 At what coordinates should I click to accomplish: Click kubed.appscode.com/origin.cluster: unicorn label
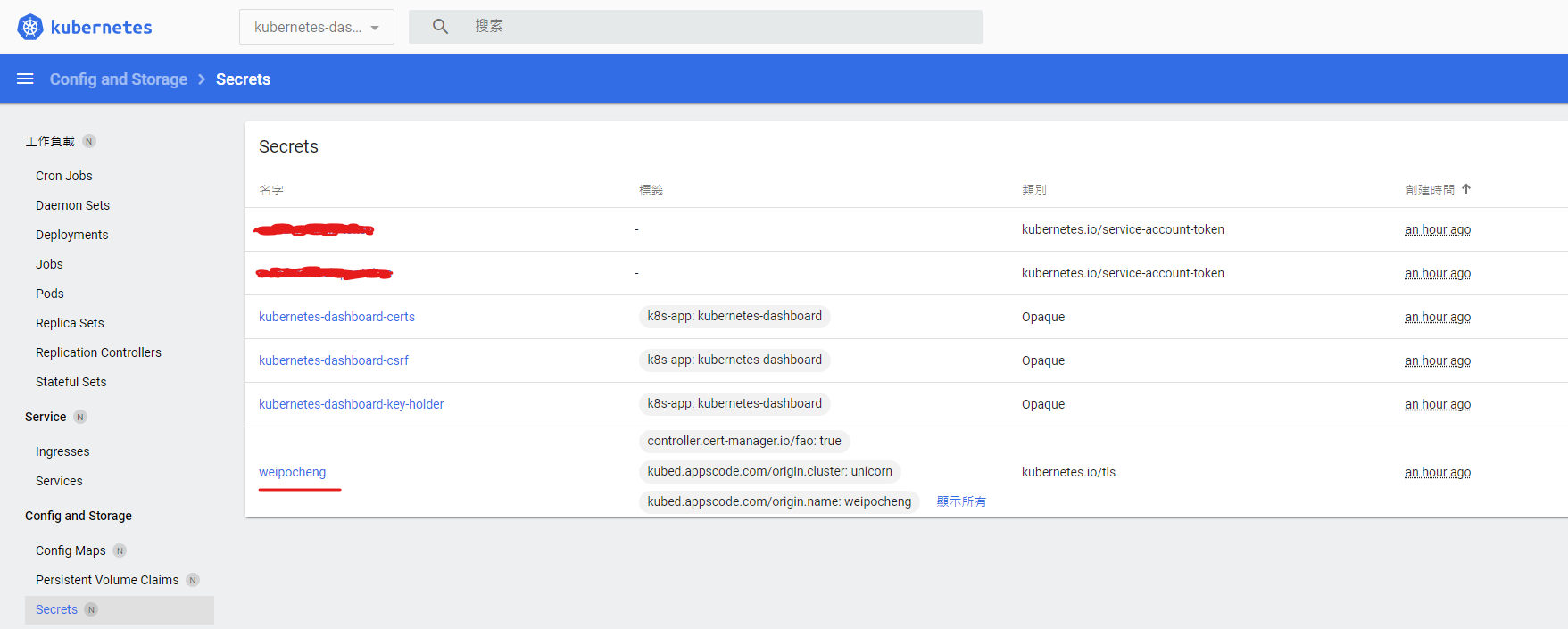click(770, 472)
